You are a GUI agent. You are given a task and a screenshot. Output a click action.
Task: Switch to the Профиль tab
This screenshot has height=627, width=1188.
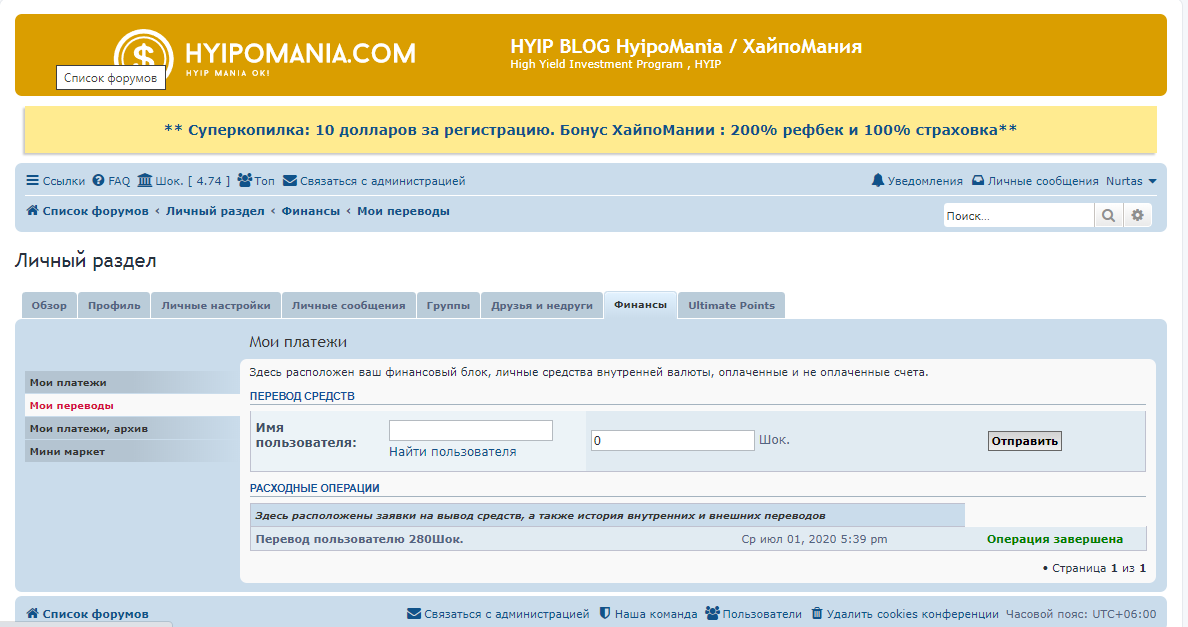click(114, 306)
